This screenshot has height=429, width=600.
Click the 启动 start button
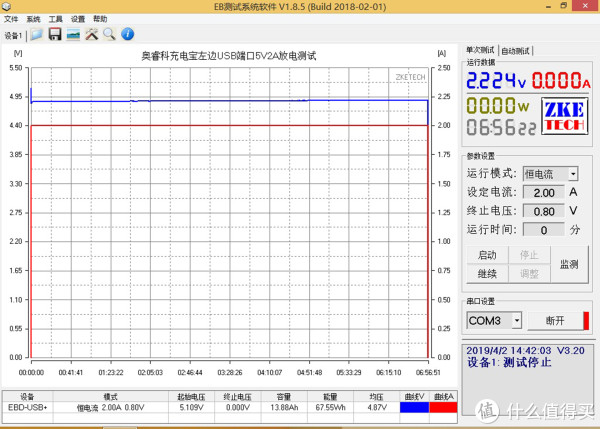pos(487,255)
